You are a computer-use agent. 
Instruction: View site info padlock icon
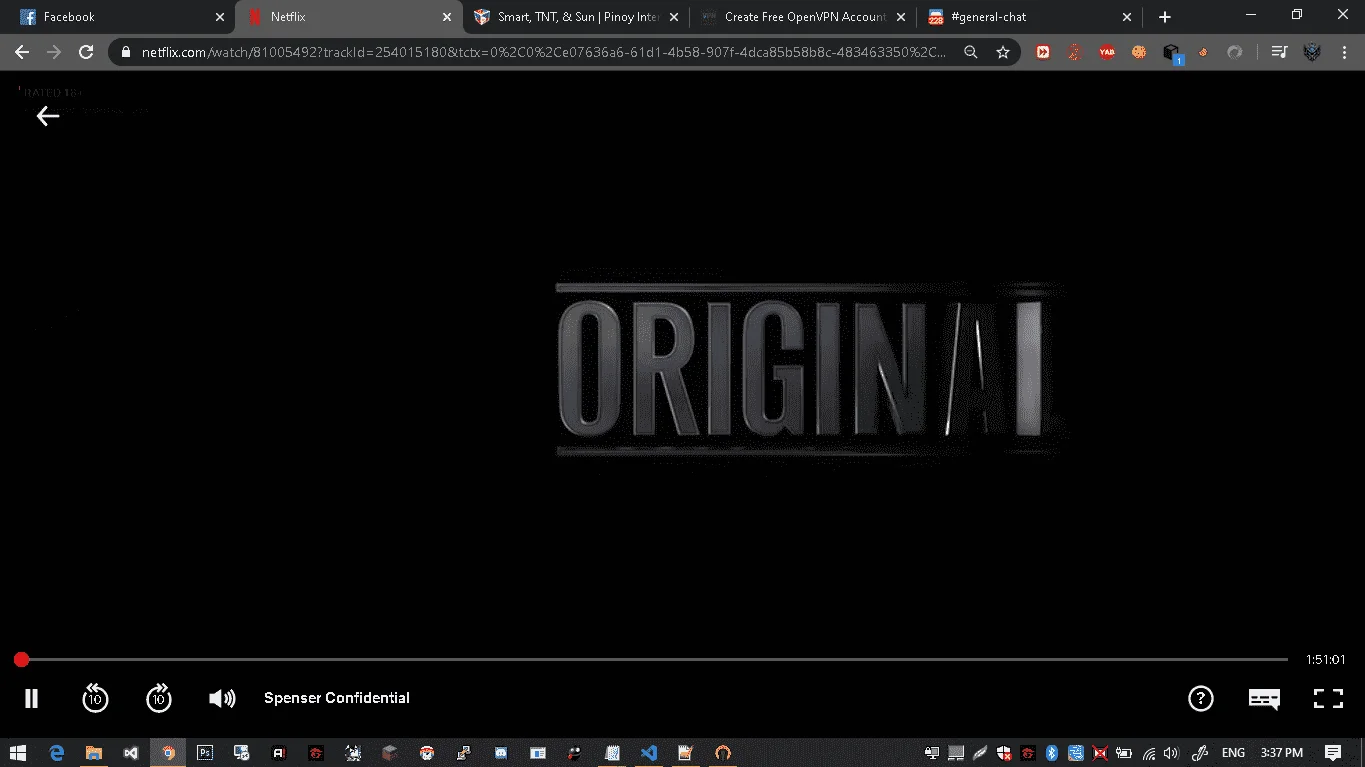[126, 52]
